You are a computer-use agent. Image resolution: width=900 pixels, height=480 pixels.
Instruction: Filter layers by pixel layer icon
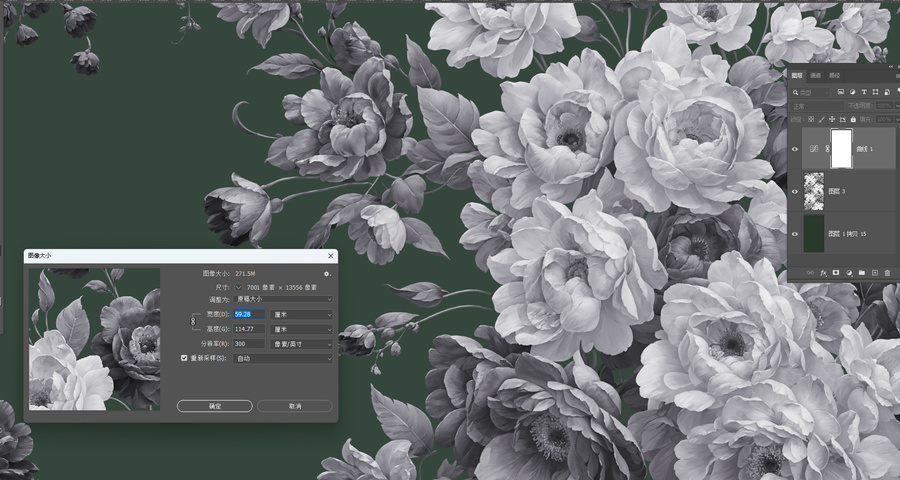click(x=841, y=92)
